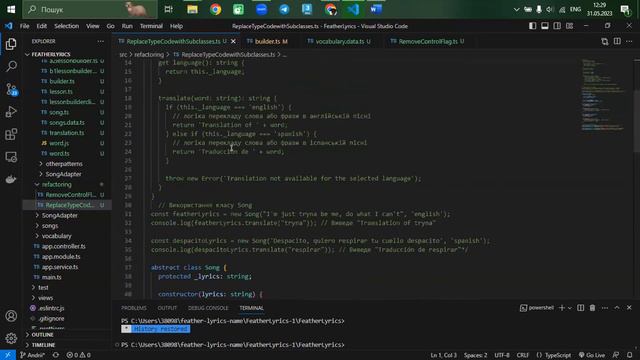Open Remote Explorer view
This screenshot has width=640, height=360.
coord(11,157)
